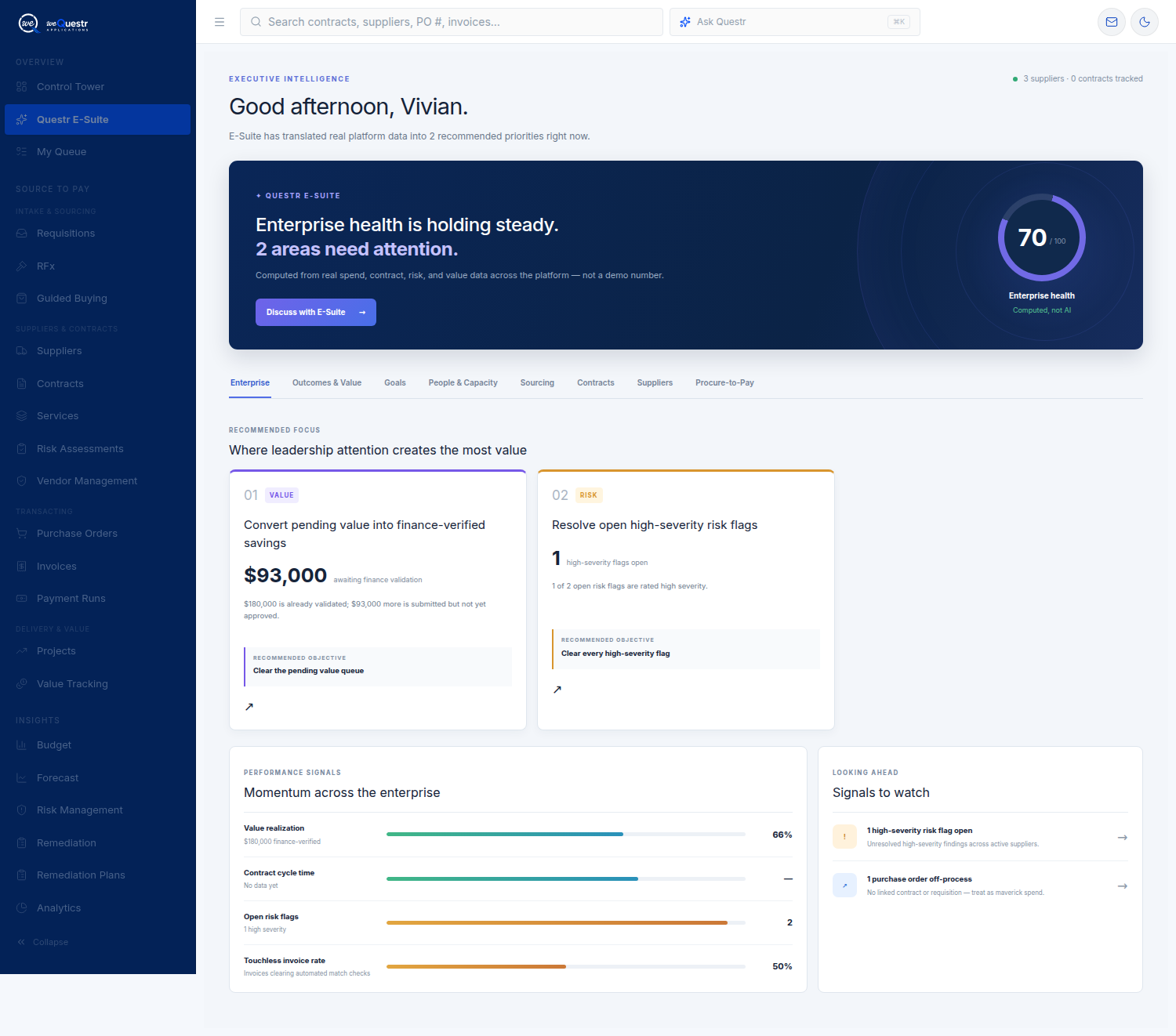Screen dimensions: 1176x1036
Task: Click Discuss with E-Suite button
Action: tap(316, 312)
